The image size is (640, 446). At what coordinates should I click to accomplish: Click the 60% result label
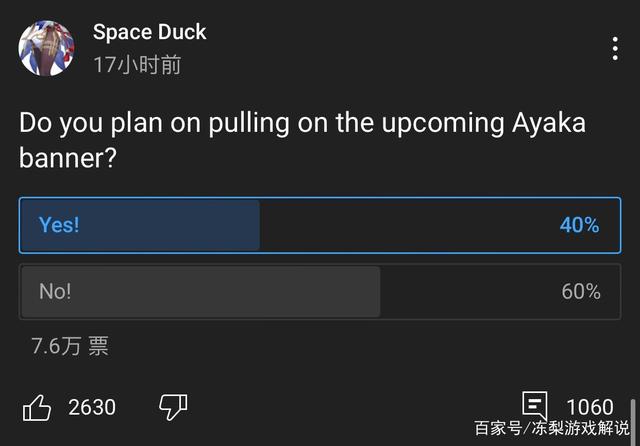pos(580,292)
